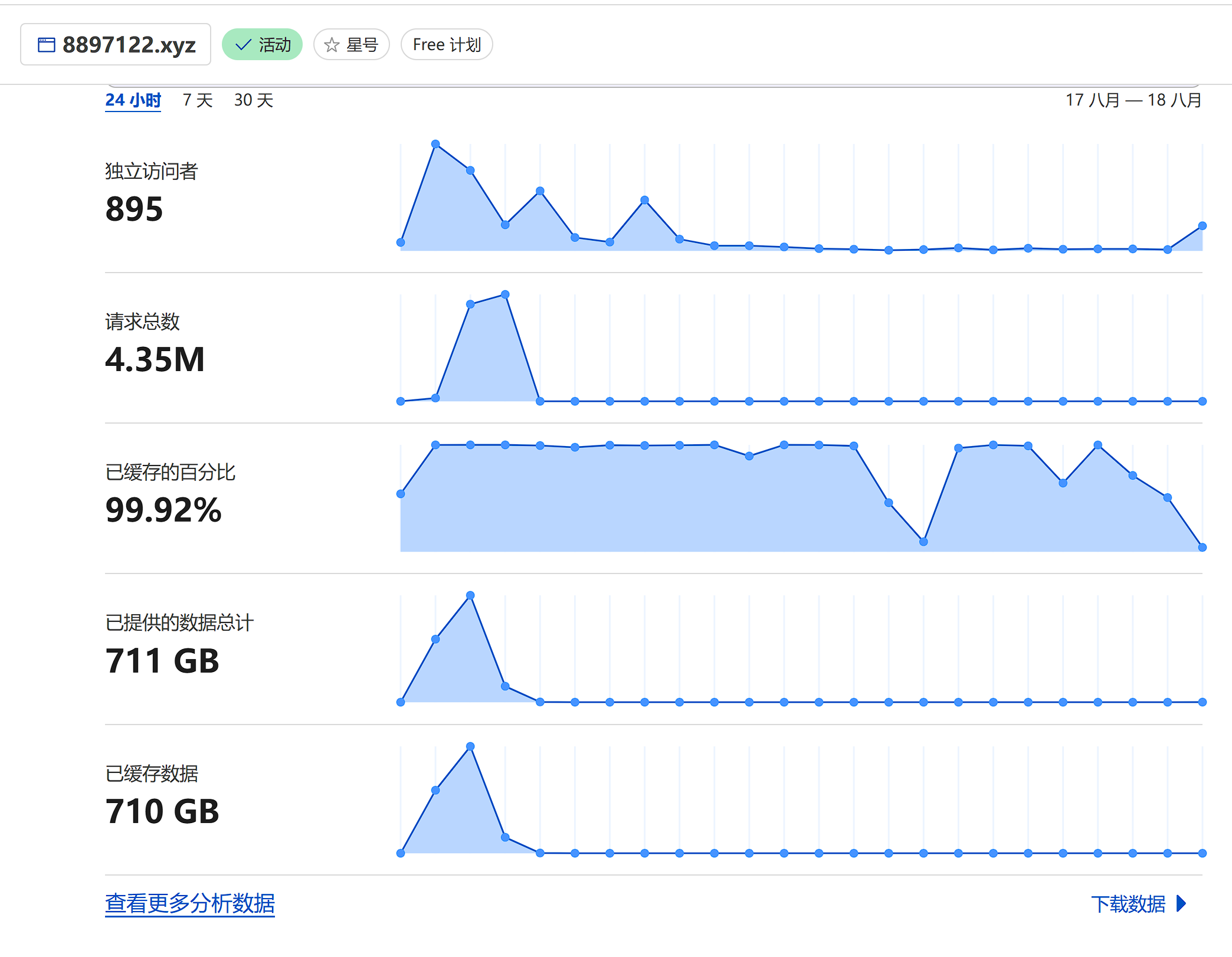Expand the arrow next to 下载数据
The height and width of the screenshot is (957, 1232).
(x=1181, y=903)
